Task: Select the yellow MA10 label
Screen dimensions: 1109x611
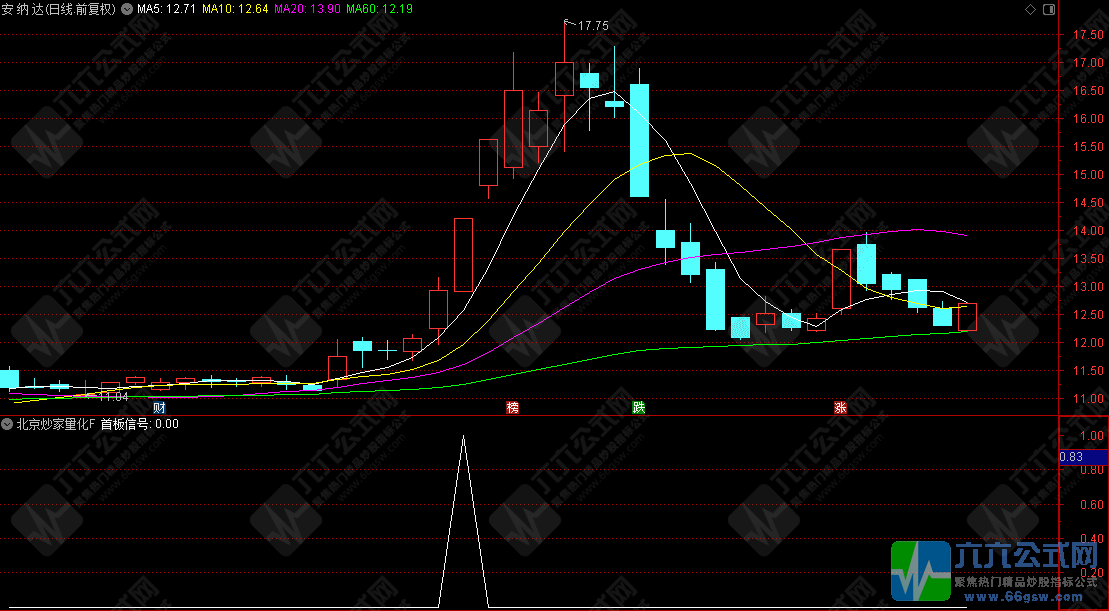Action: (x=234, y=8)
